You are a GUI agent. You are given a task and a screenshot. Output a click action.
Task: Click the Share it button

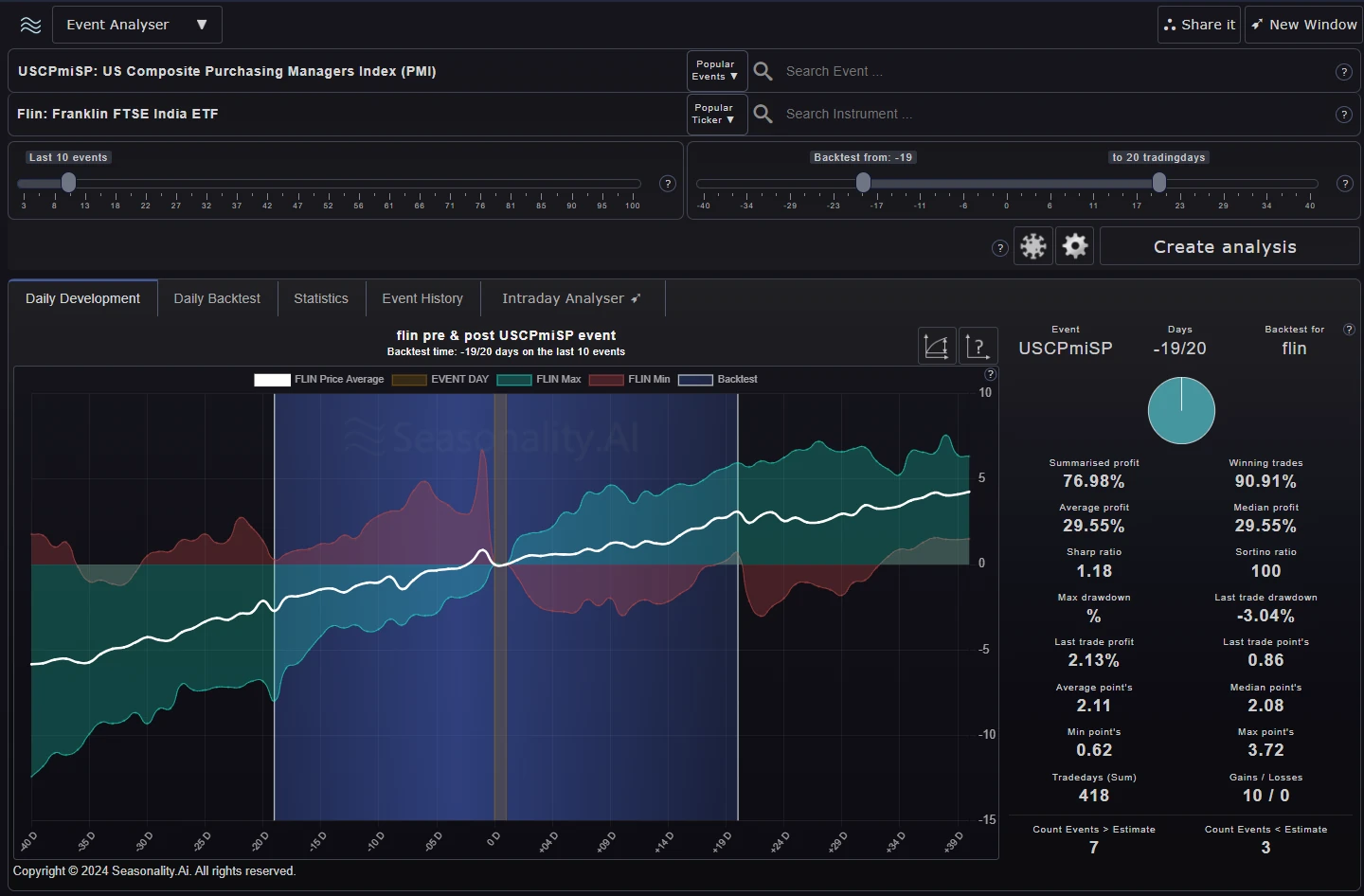[x=1199, y=25]
